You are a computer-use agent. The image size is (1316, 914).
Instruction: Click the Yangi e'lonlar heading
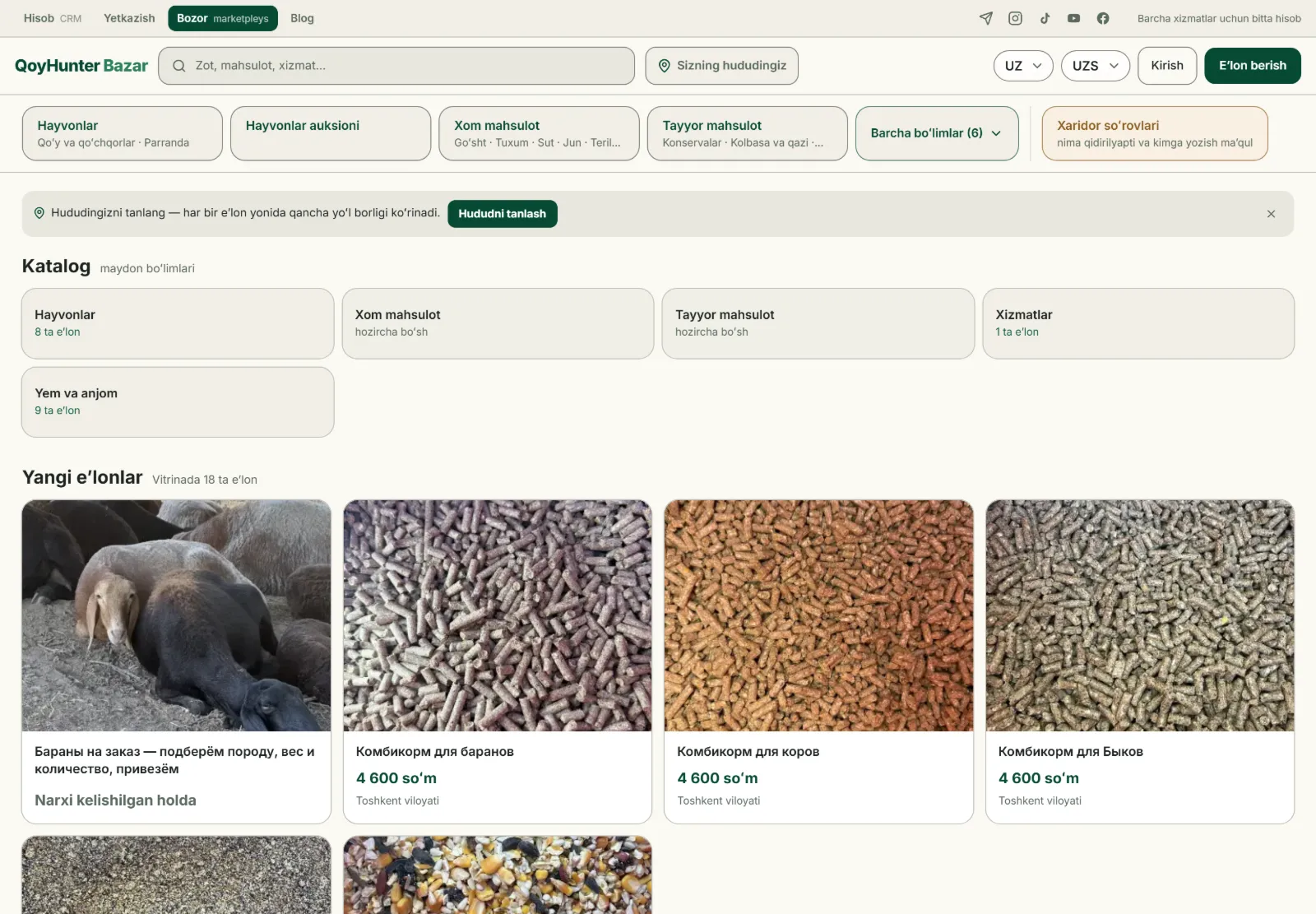click(x=82, y=477)
